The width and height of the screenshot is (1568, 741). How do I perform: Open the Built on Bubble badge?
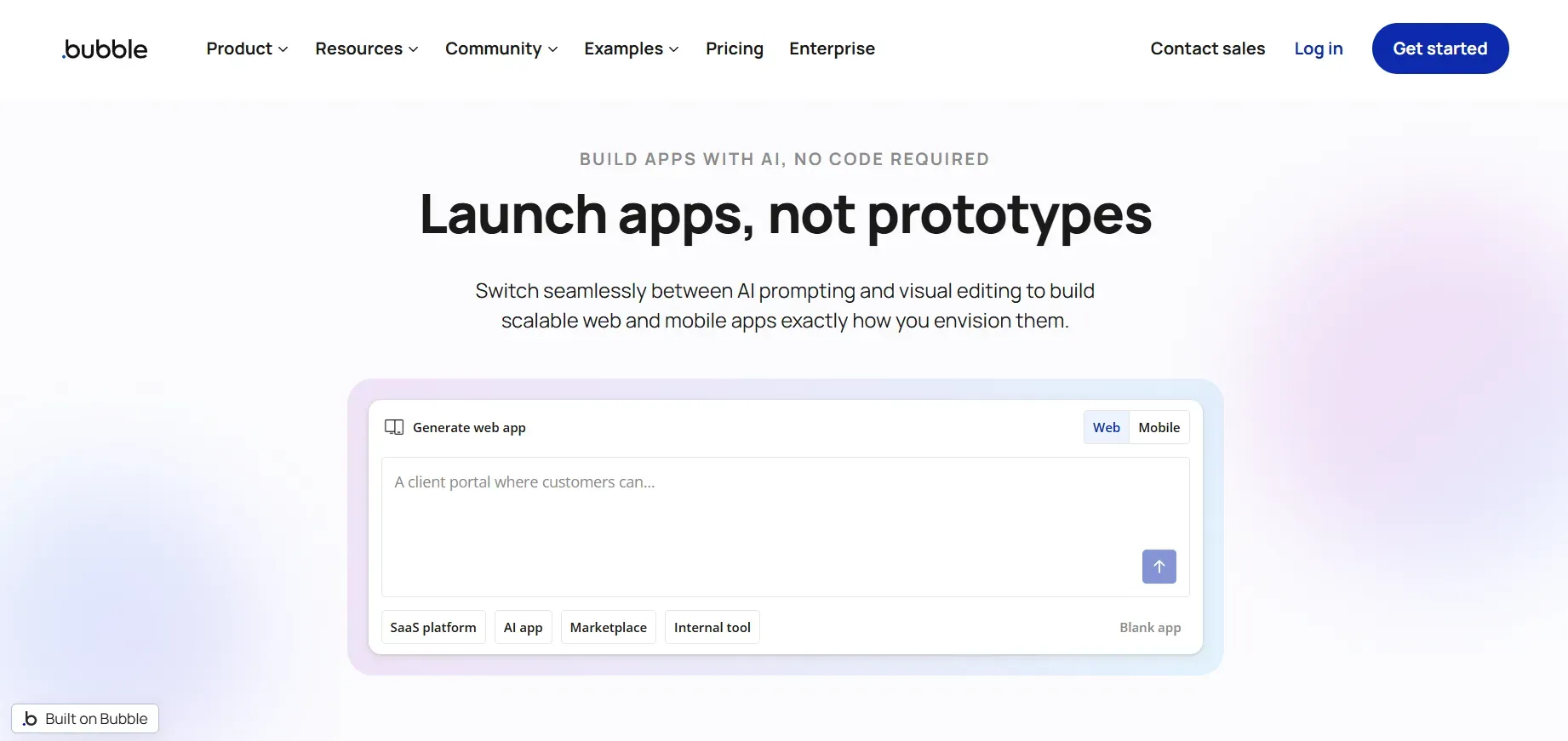pyautogui.click(x=85, y=719)
